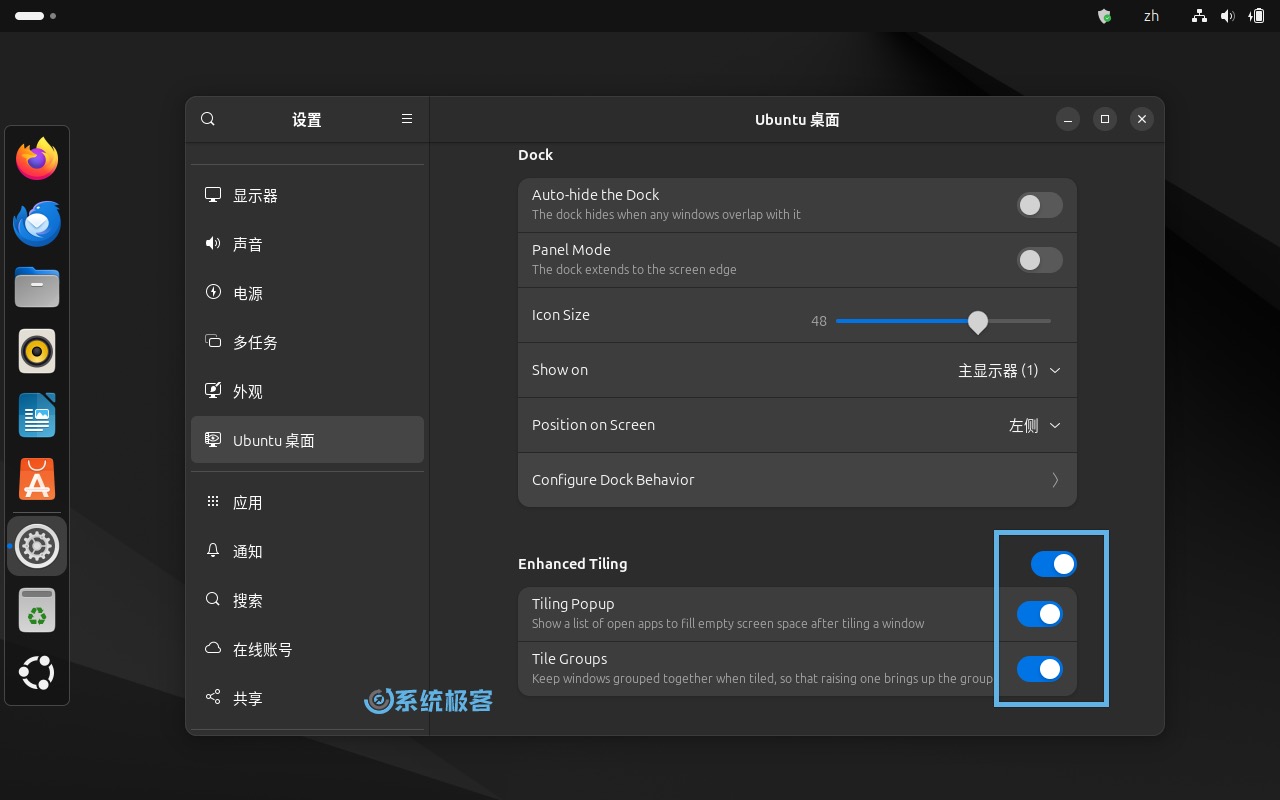Click the Enhanced Tiling heading text
This screenshot has width=1280, height=800.
572,564
